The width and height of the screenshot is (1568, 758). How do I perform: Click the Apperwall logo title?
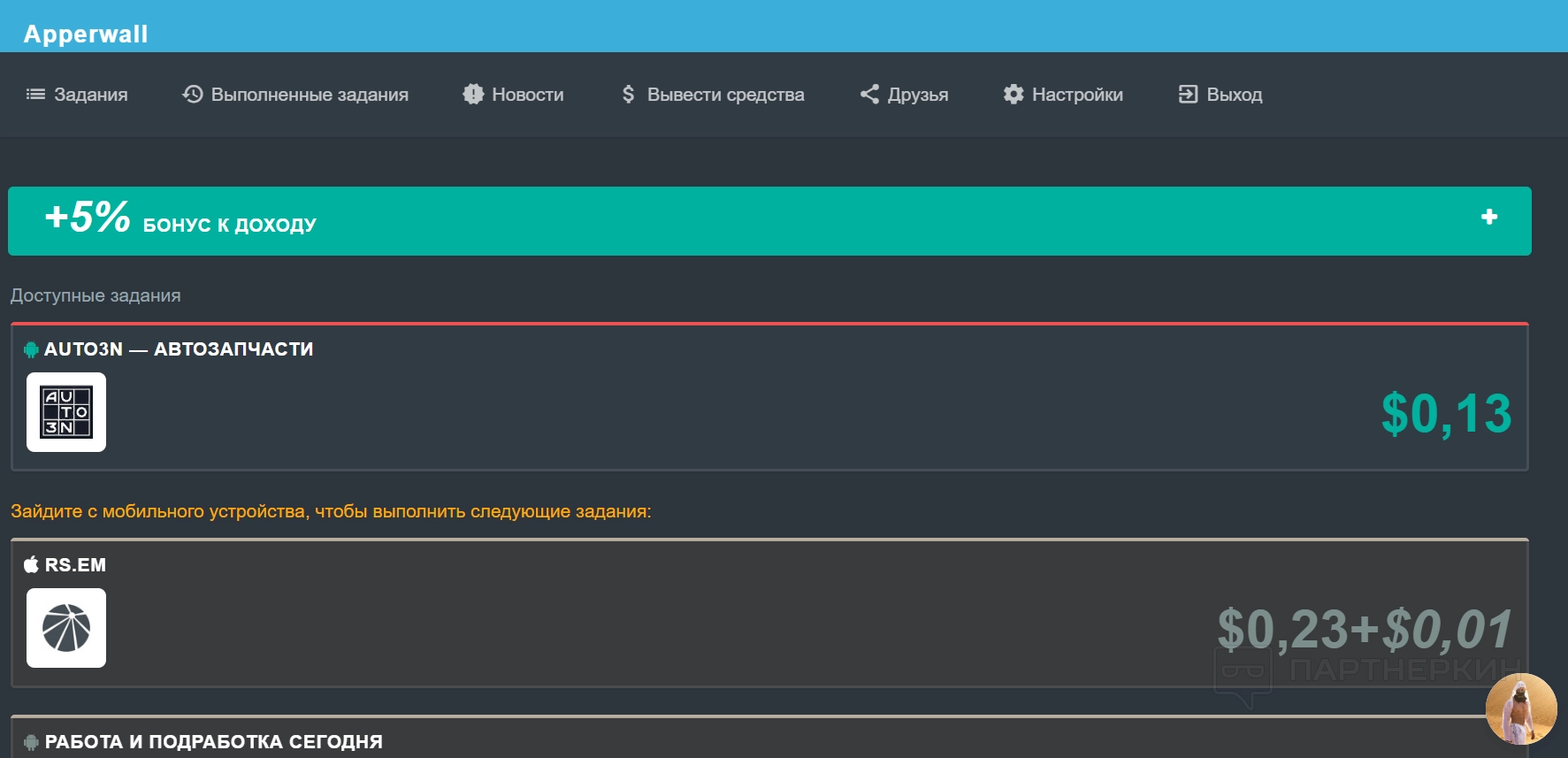pos(86,34)
